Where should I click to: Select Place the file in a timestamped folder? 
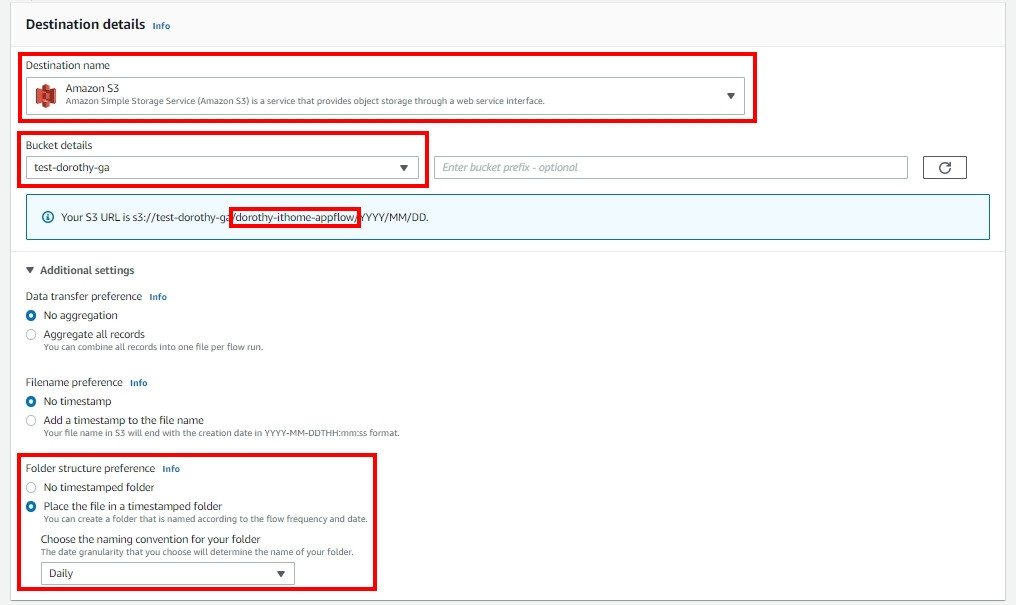tap(31, 507)
